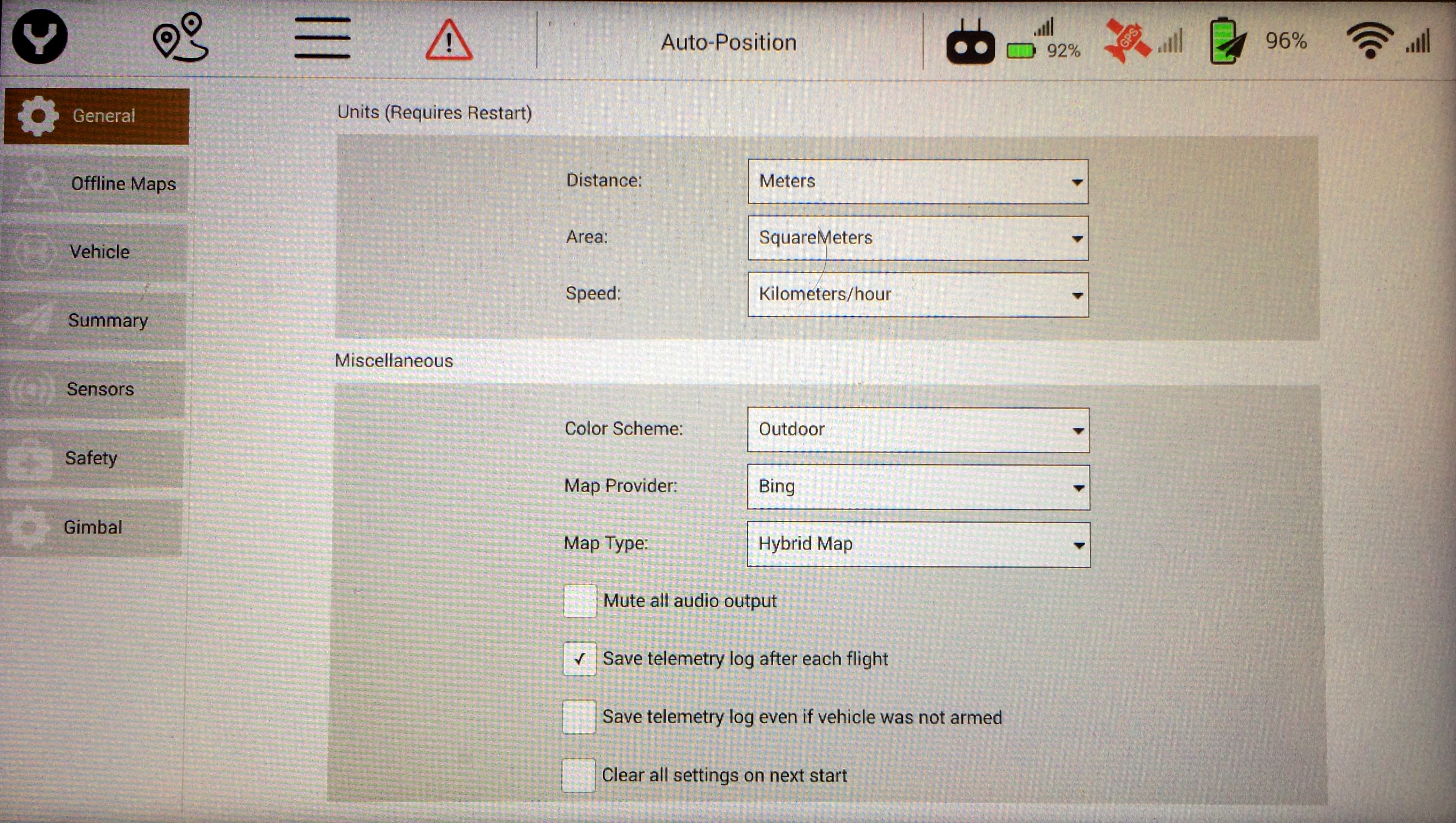Viewport: 1456px width, 823px height.
Task: Select the General settings tab
Action: click(96, 116)
